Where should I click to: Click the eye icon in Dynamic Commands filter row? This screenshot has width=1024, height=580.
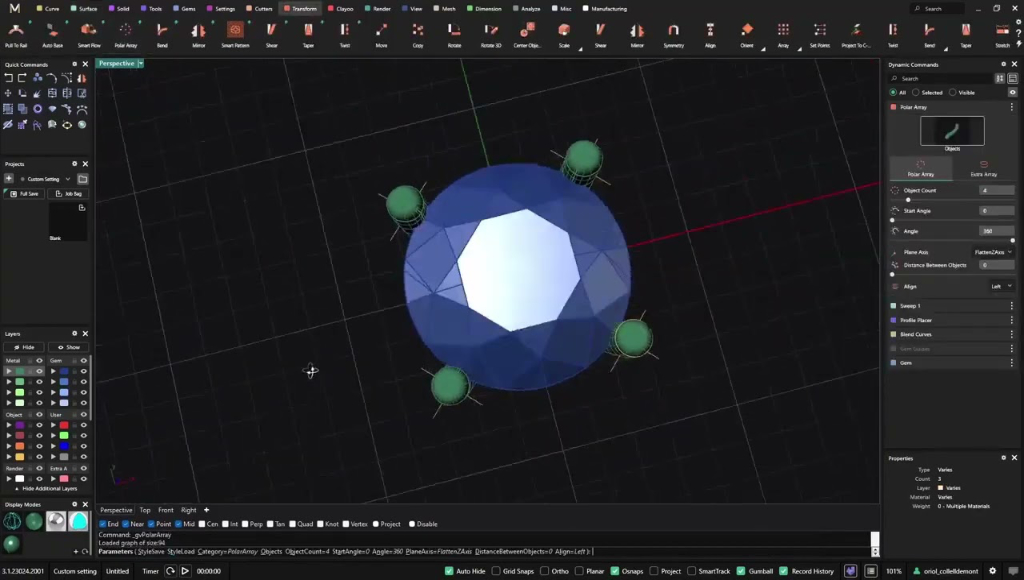pyautogui.click(x=1012, y=93)
